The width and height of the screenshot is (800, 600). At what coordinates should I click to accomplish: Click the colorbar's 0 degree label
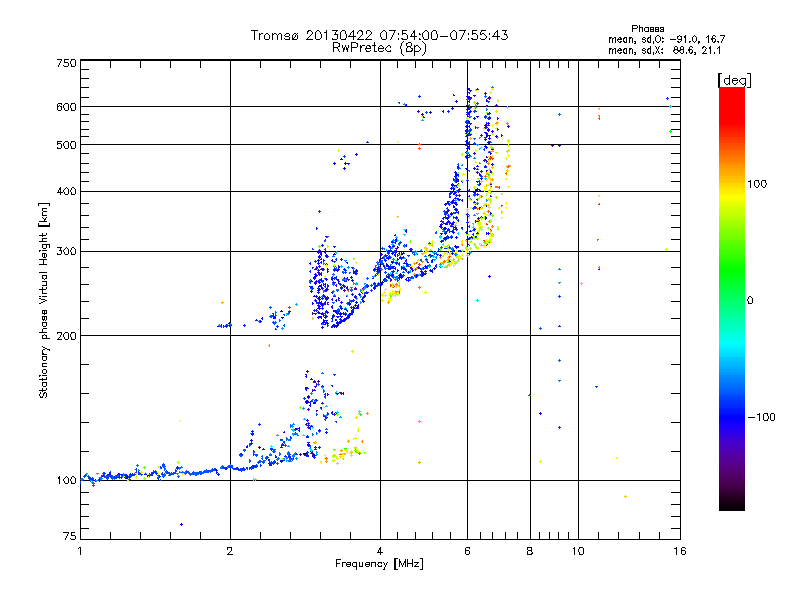click(750, 301)
